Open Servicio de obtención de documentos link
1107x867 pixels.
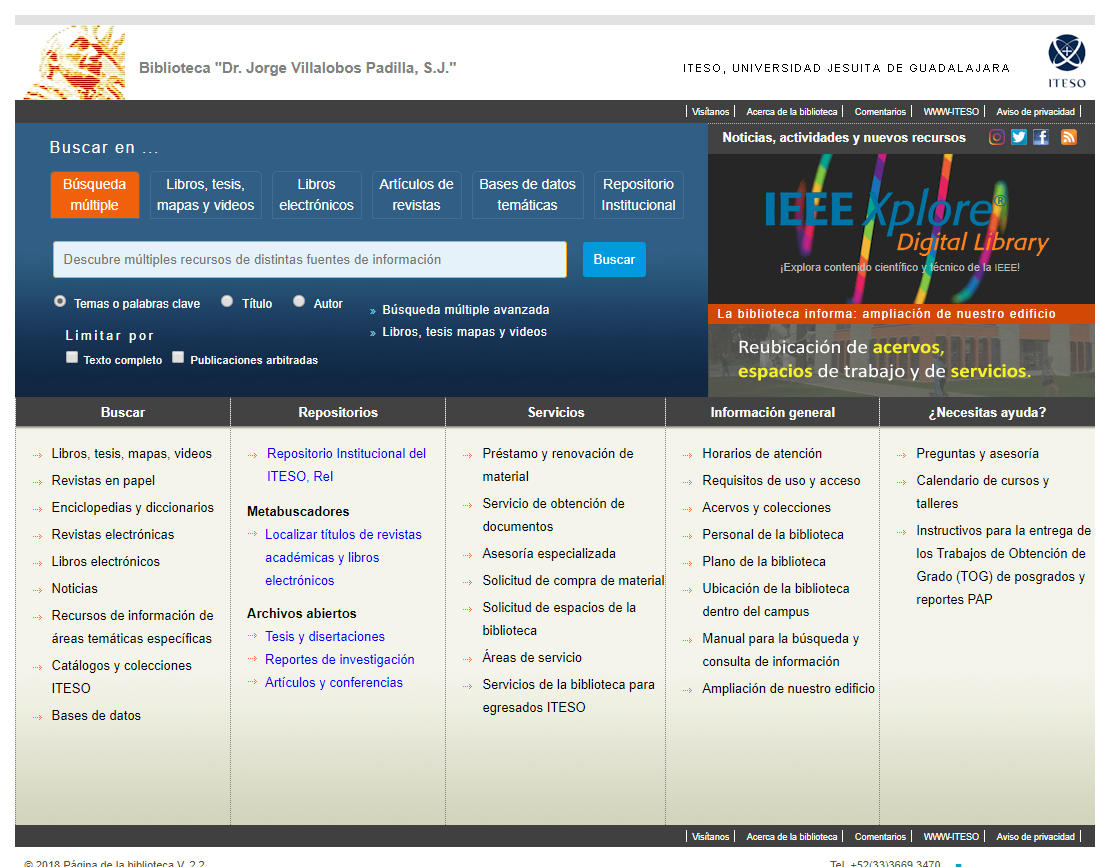554,515
